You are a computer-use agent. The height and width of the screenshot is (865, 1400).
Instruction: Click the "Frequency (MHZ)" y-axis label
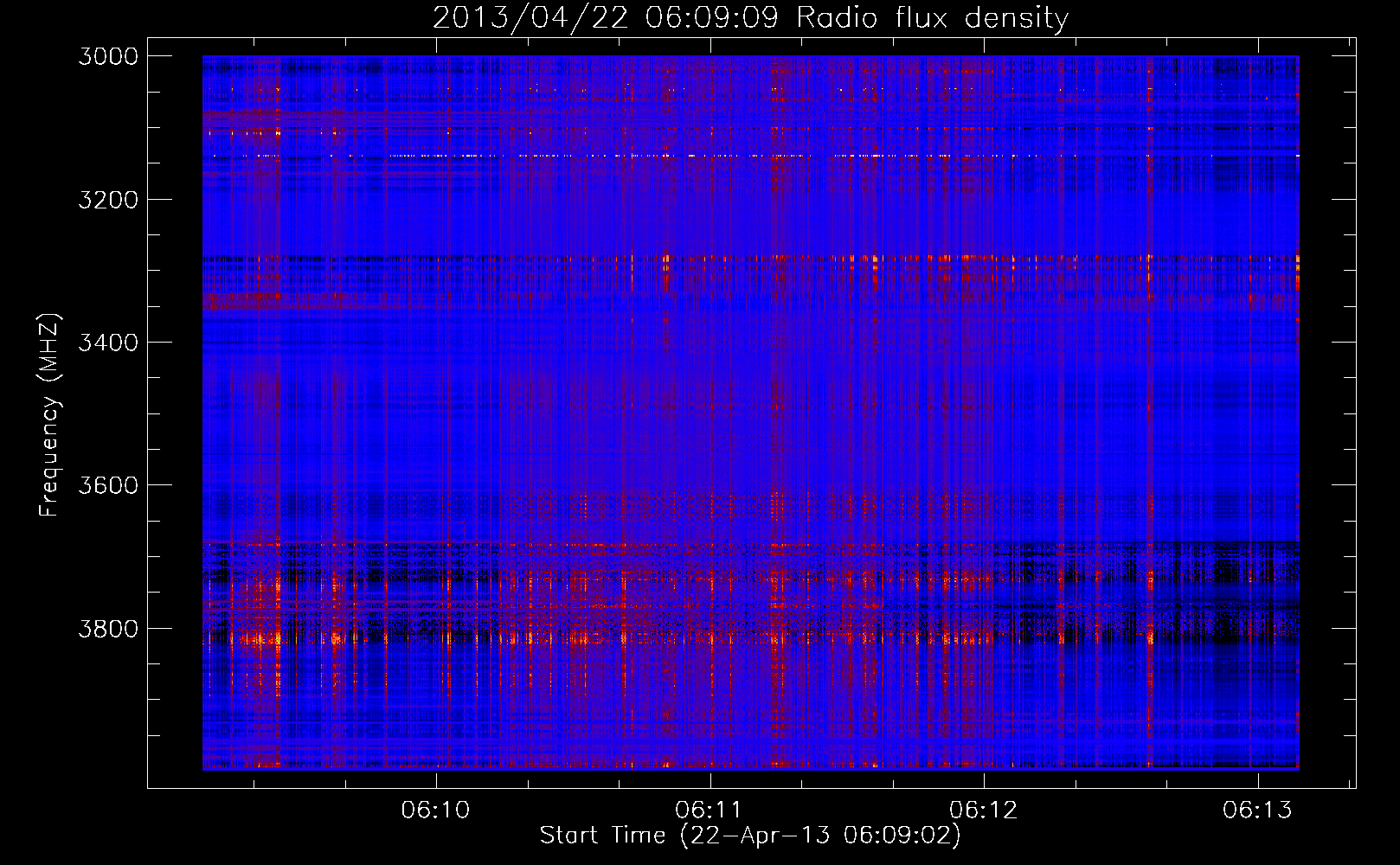click(x=49, y=415)
